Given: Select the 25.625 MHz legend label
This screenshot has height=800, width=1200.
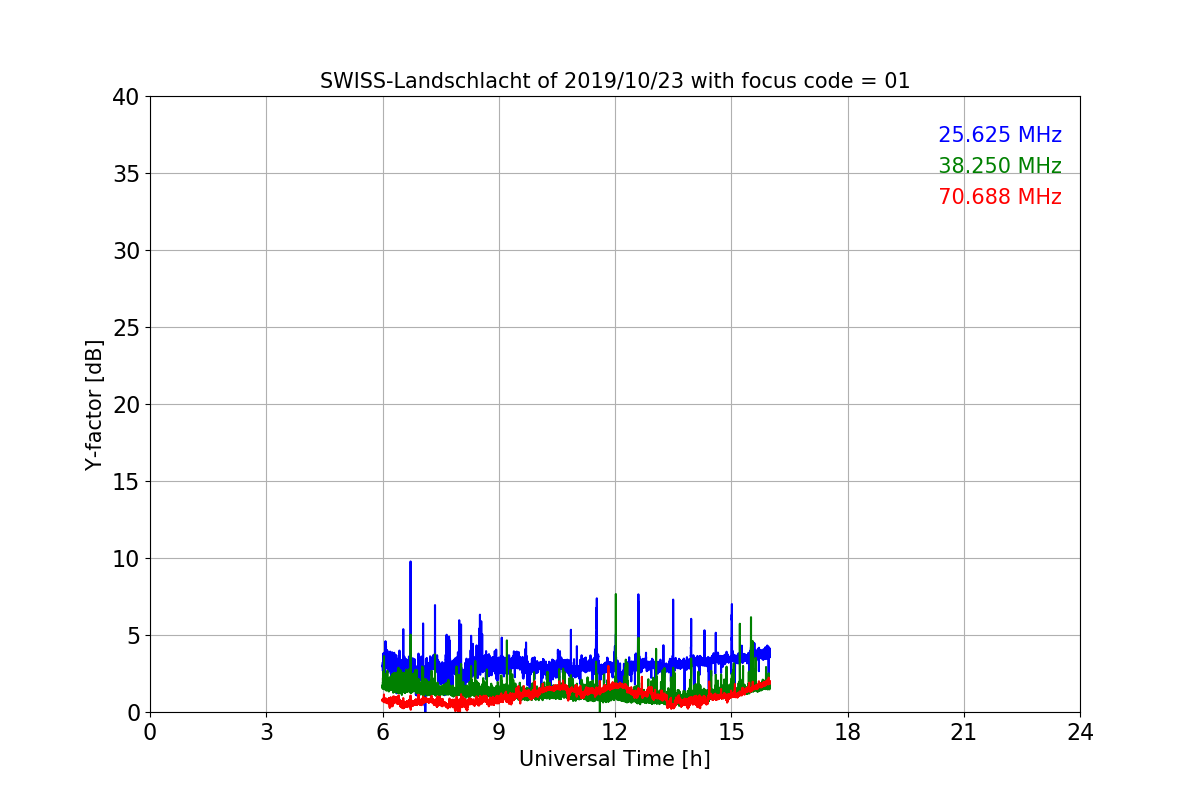Looking at the screenshot, I should click(x=1000, y=135).
